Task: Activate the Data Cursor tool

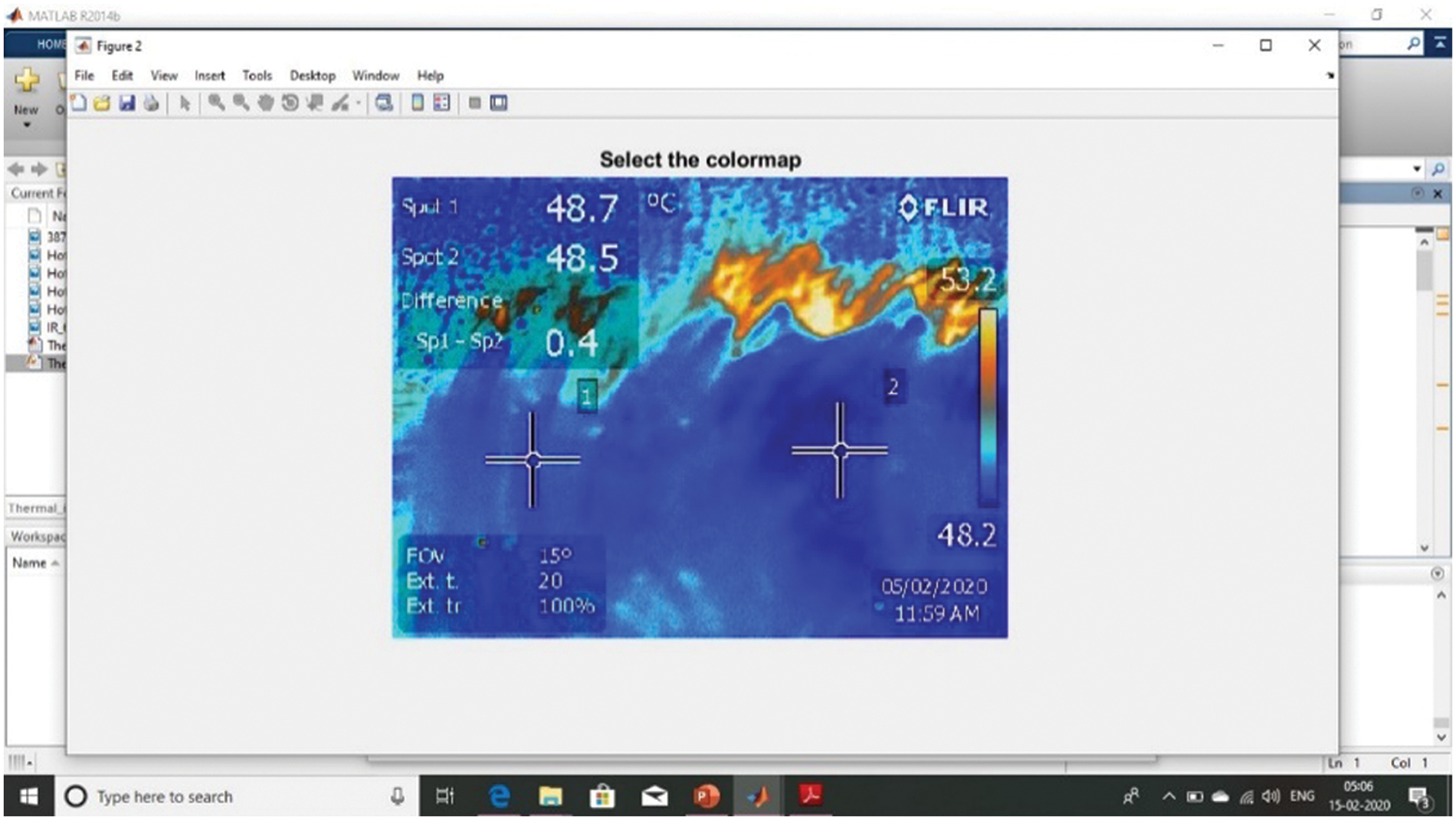Action: 314,103
